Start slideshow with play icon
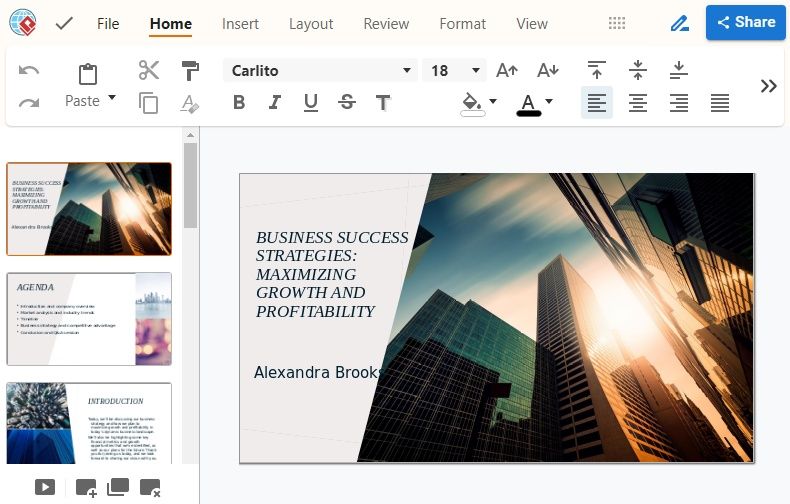 coord(45,487)
